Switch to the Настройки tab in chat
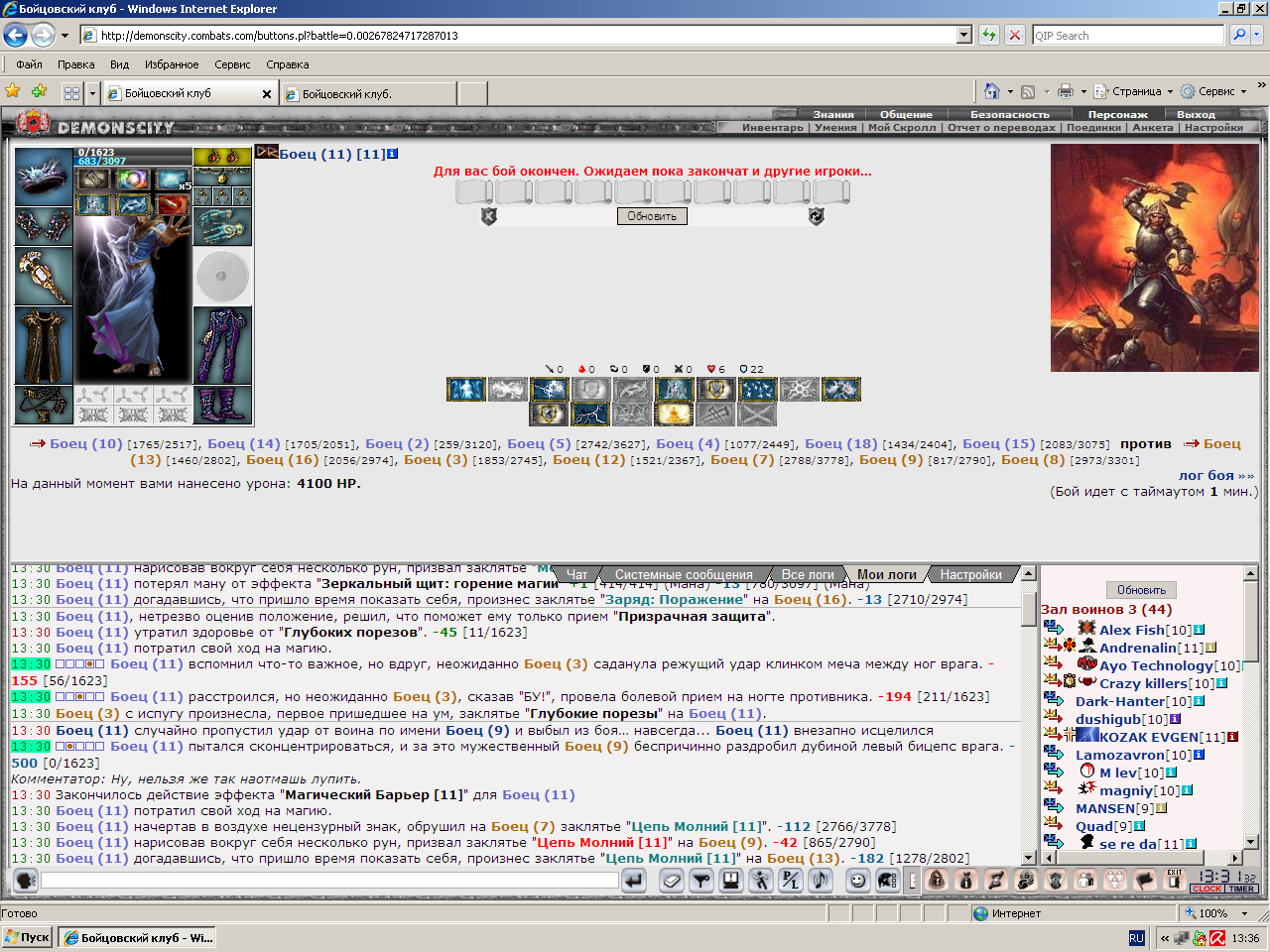The width and height of the screenshot is (1270, 952). click(971, 574)
